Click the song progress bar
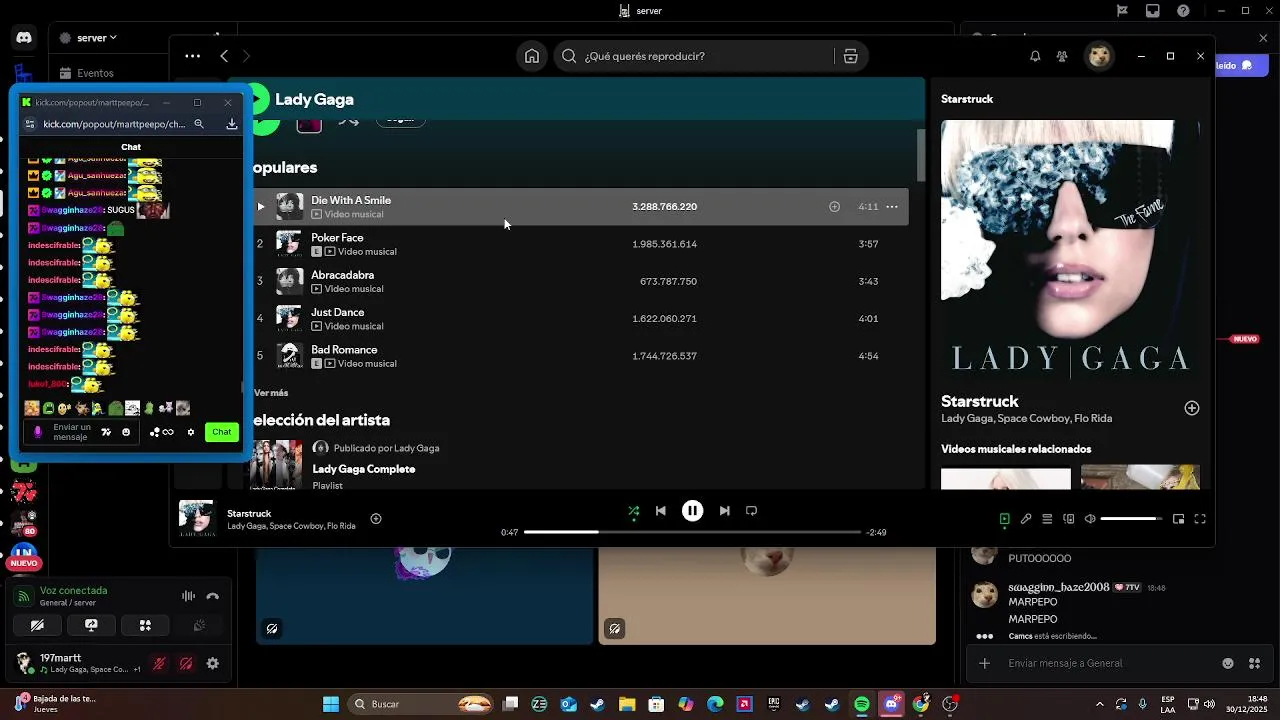The image size is (1280, 720). tap(692, 532)
